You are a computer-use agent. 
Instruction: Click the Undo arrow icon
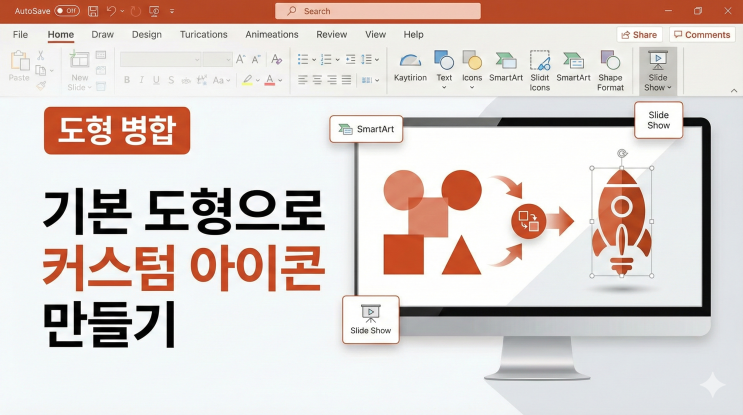(x=111, y=11)
